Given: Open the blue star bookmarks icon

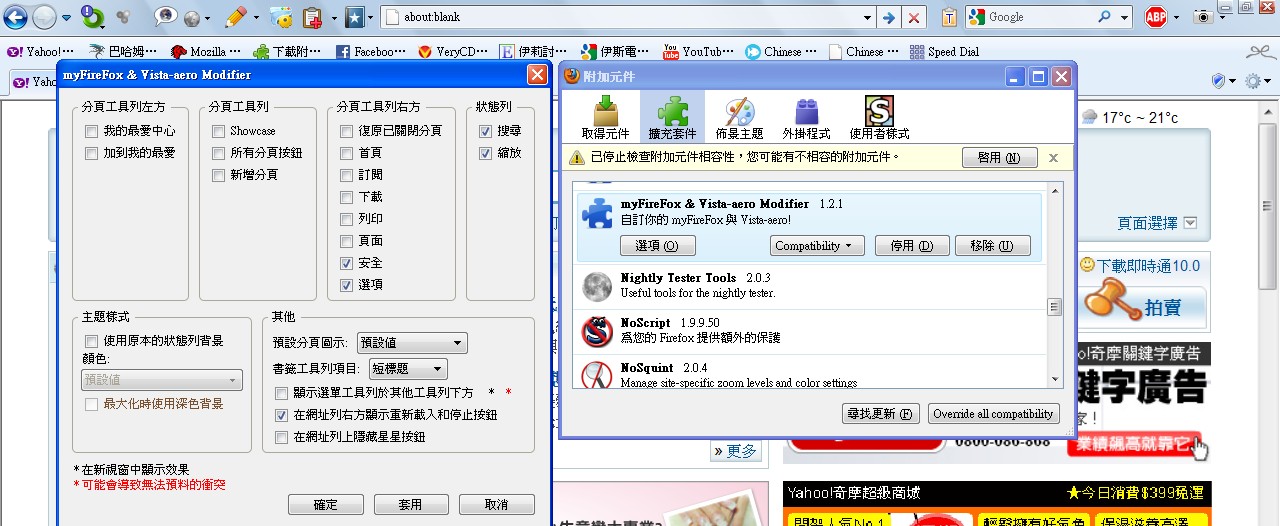Looking at the screenshot, I should pos(354,17).
